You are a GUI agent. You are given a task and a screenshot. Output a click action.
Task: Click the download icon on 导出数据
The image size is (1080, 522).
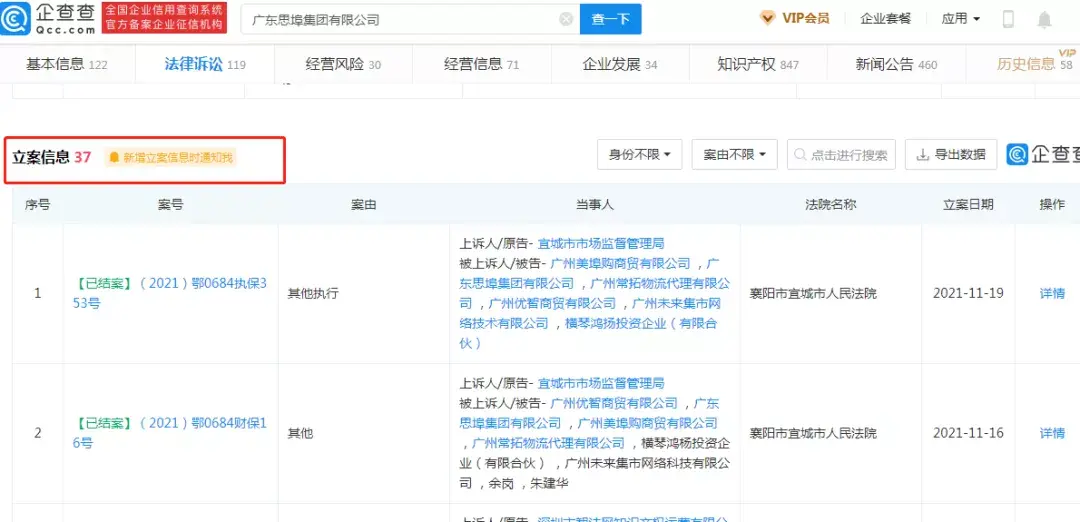click(922, 155)
